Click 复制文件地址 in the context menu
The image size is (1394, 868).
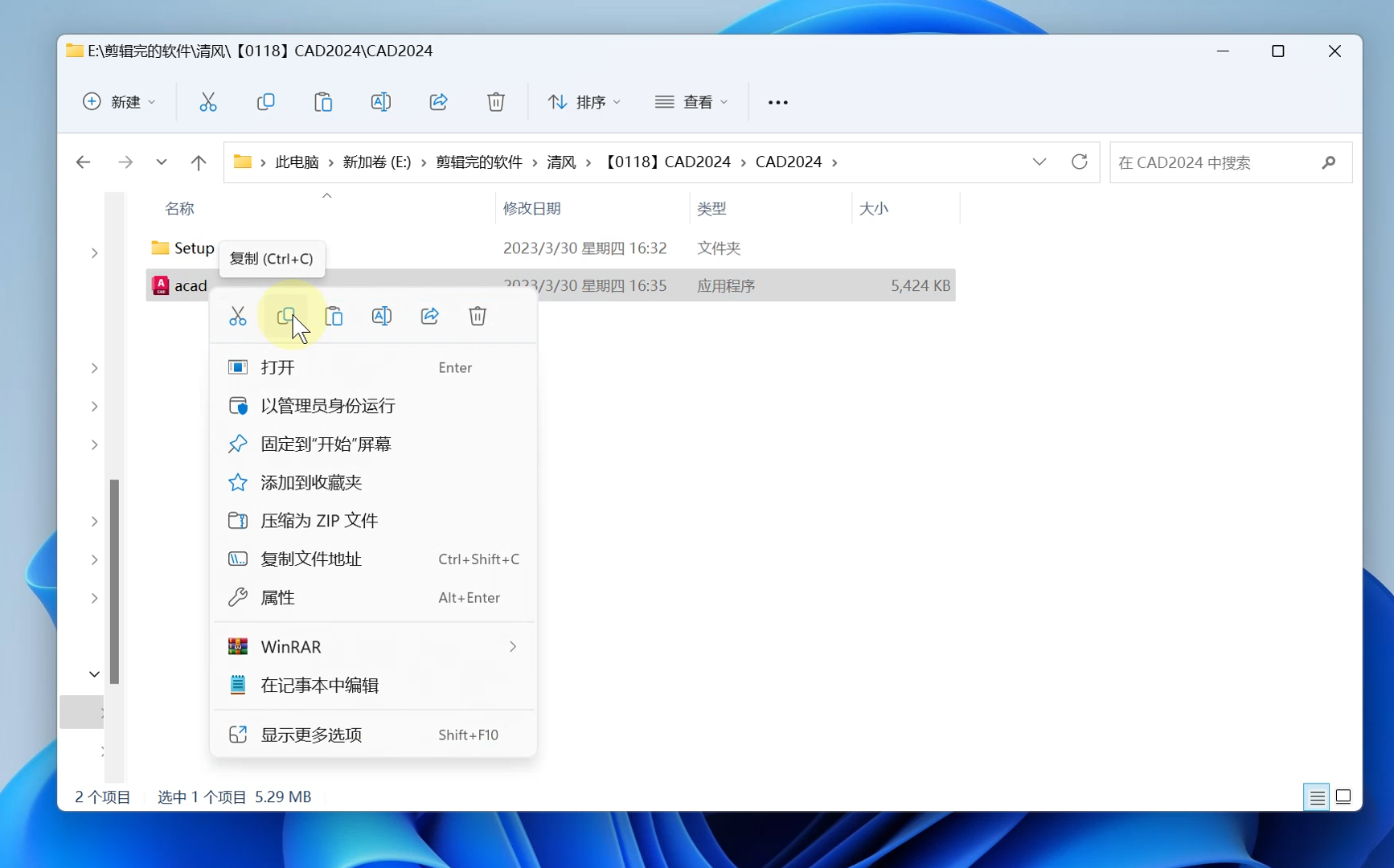[374, 559]
